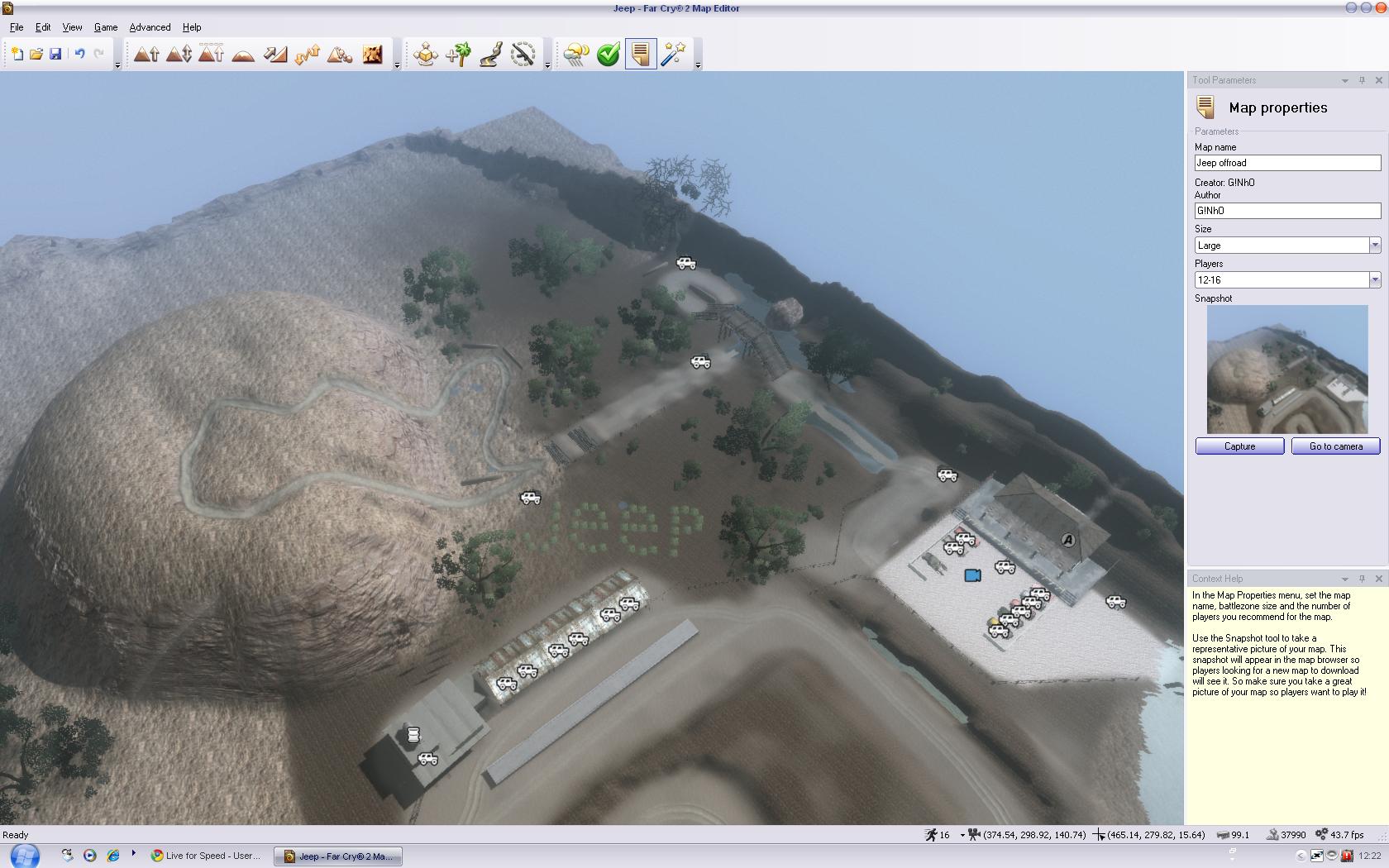The image size is (1389, 868).
Task: Undo the last action
Action: coord(79,55)
